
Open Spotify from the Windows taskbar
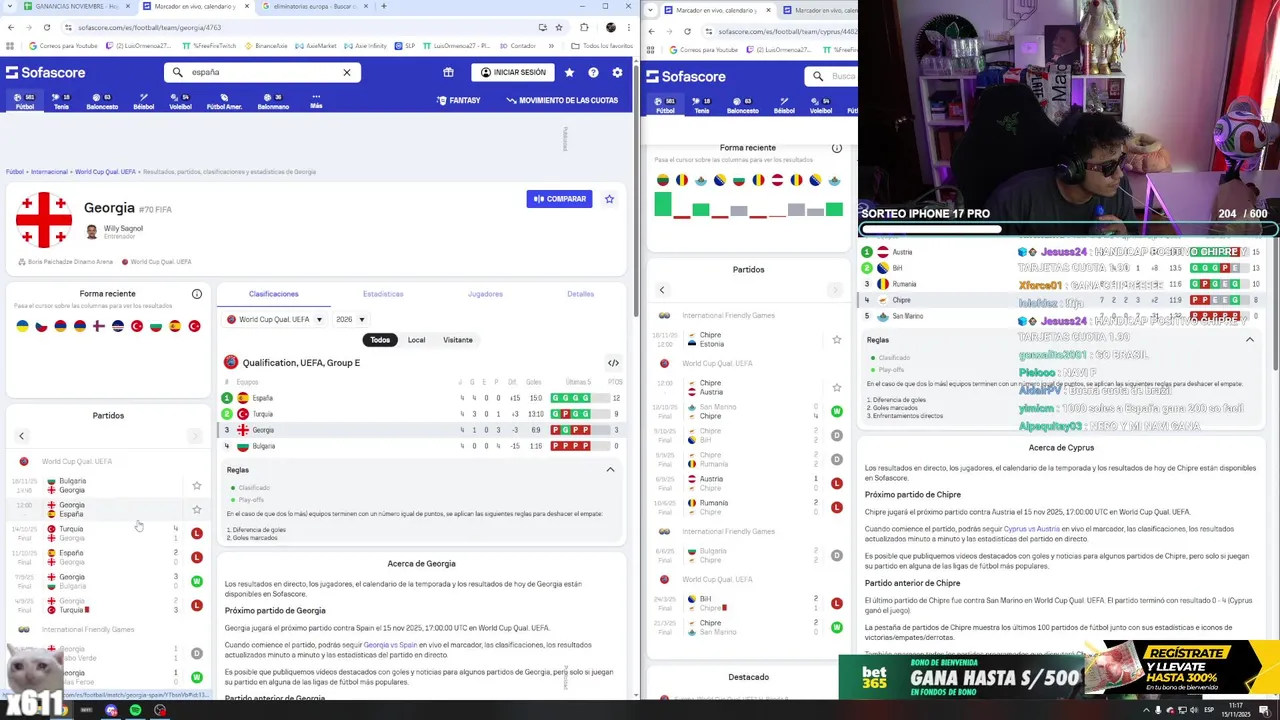point(135,710)
